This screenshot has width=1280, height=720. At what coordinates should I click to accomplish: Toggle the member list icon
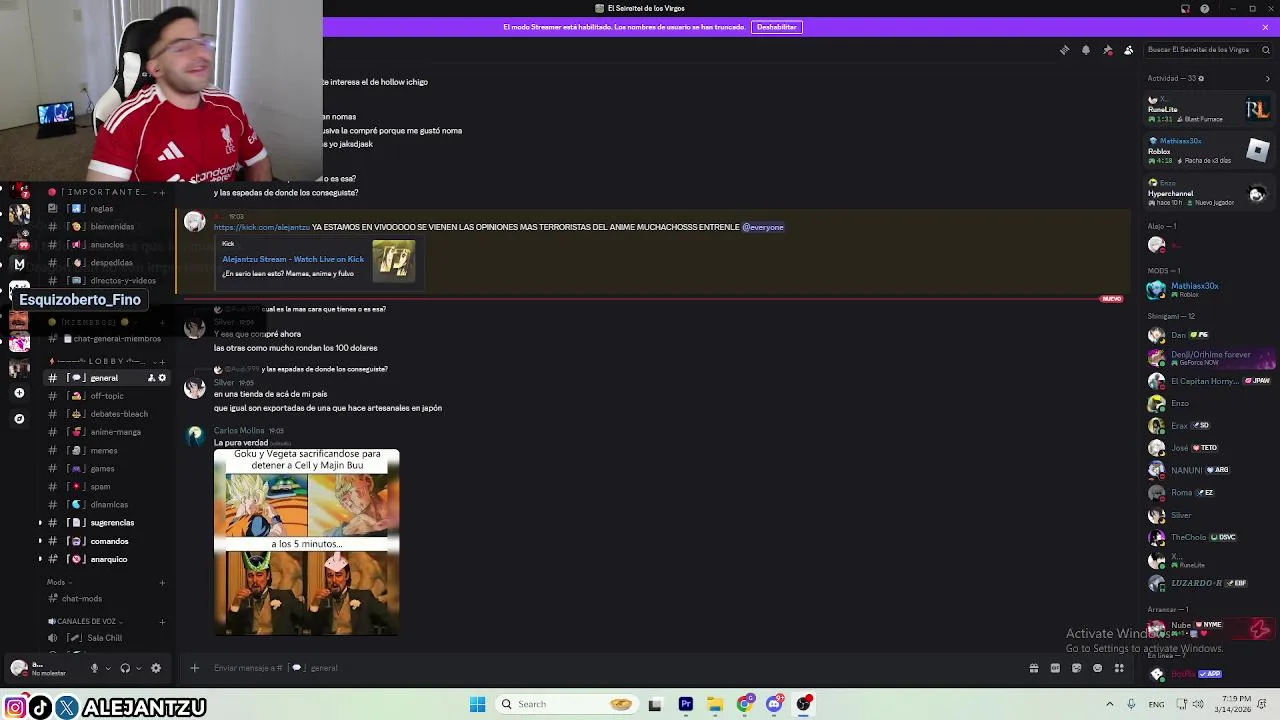pos(1129,50)
